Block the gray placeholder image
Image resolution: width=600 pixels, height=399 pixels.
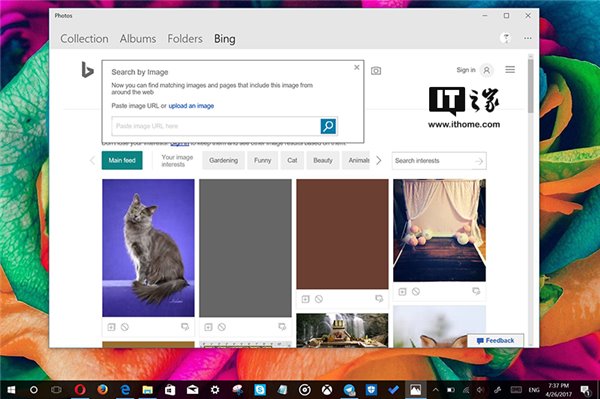click(222, 327)
